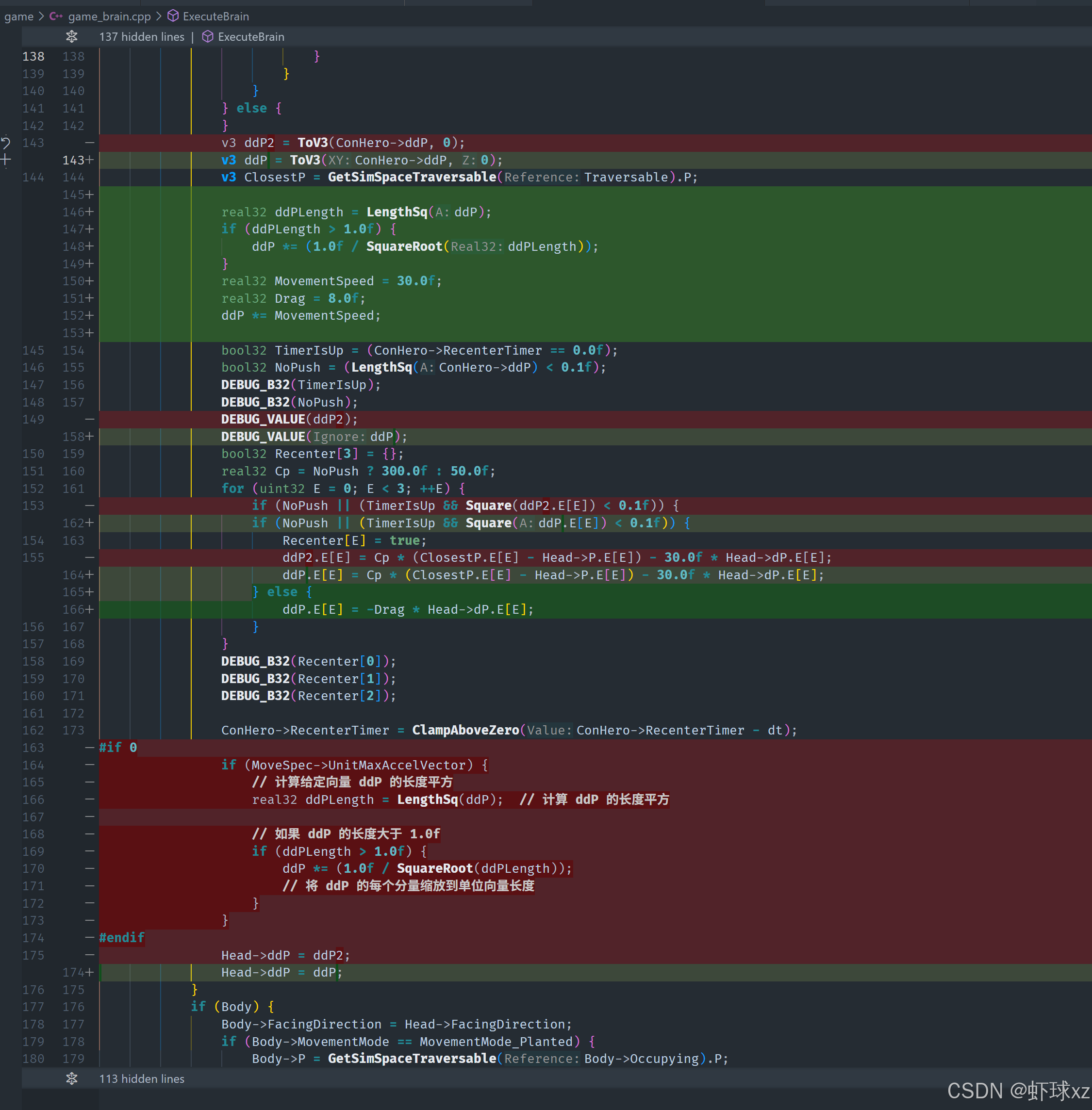Click the unfold icon beside 113 hidden lines
Screen dimensions: 1092x1110
[x=72, y=1078]
